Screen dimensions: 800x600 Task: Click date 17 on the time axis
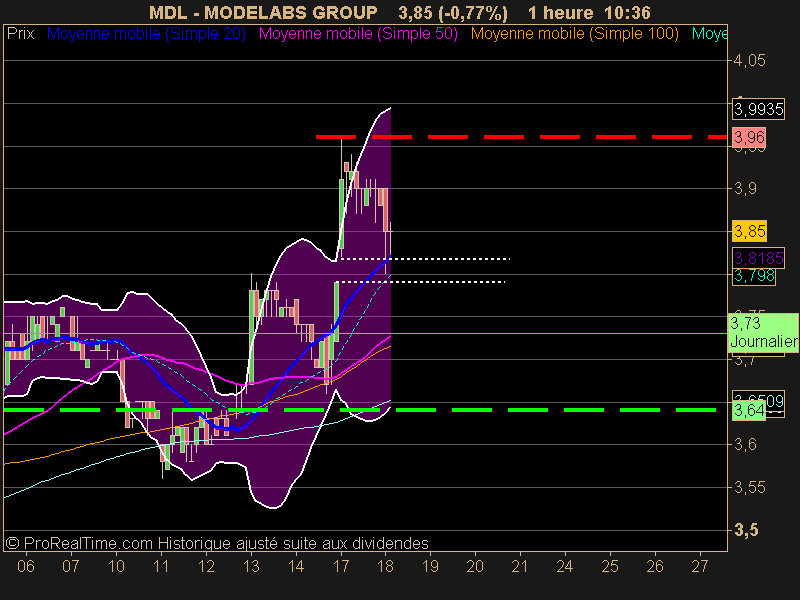point(341,566)
